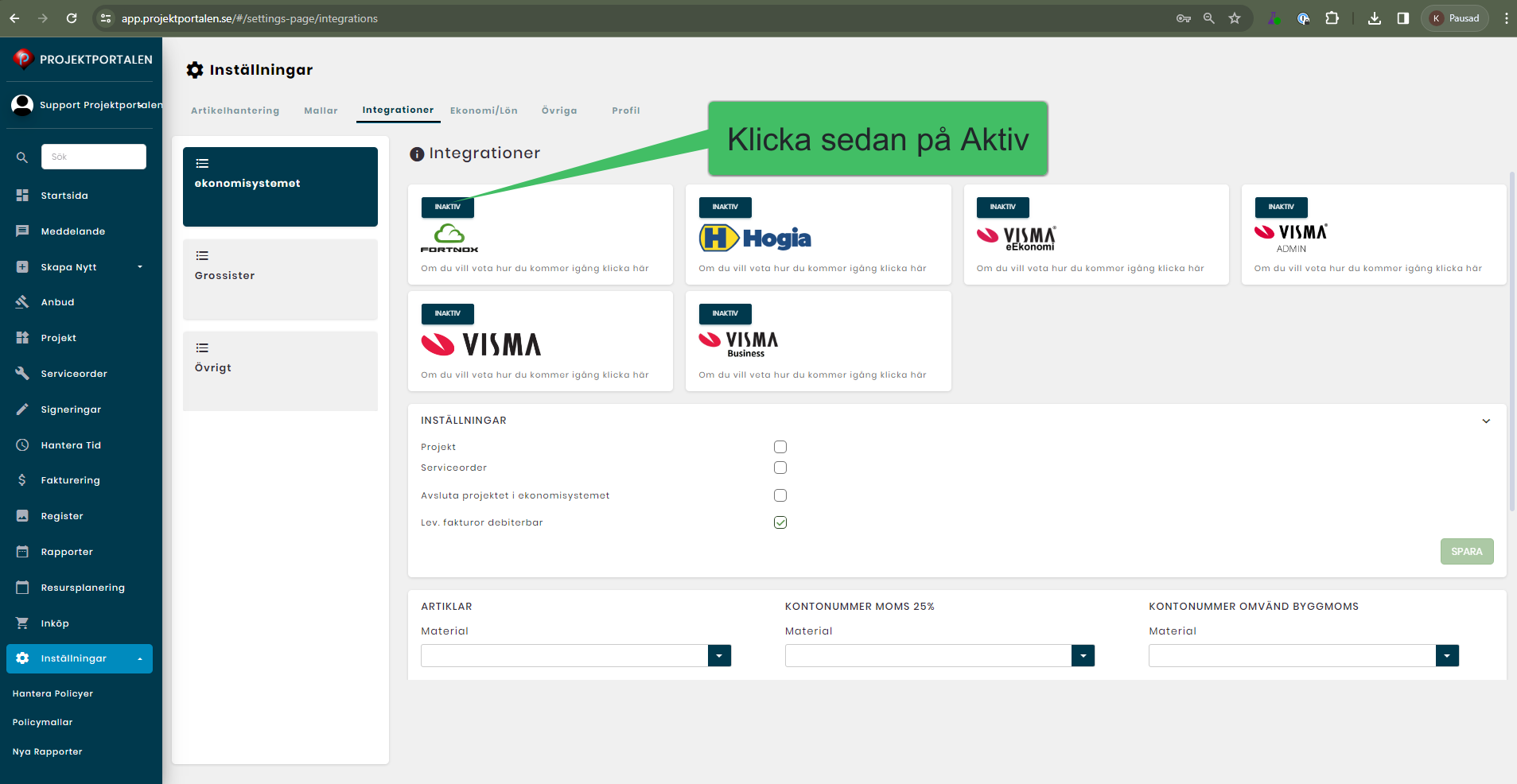1517x784 pixels.
Task: Open the Register sidebar icon
Action: tap(22, 516)
